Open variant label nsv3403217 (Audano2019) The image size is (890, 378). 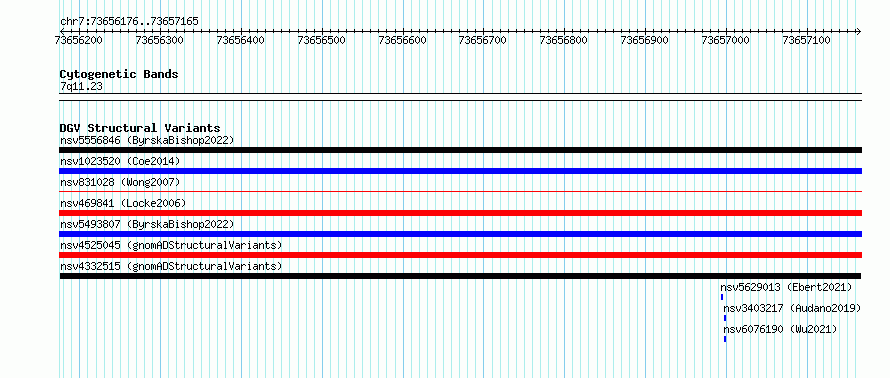click(x=792, y=308)
